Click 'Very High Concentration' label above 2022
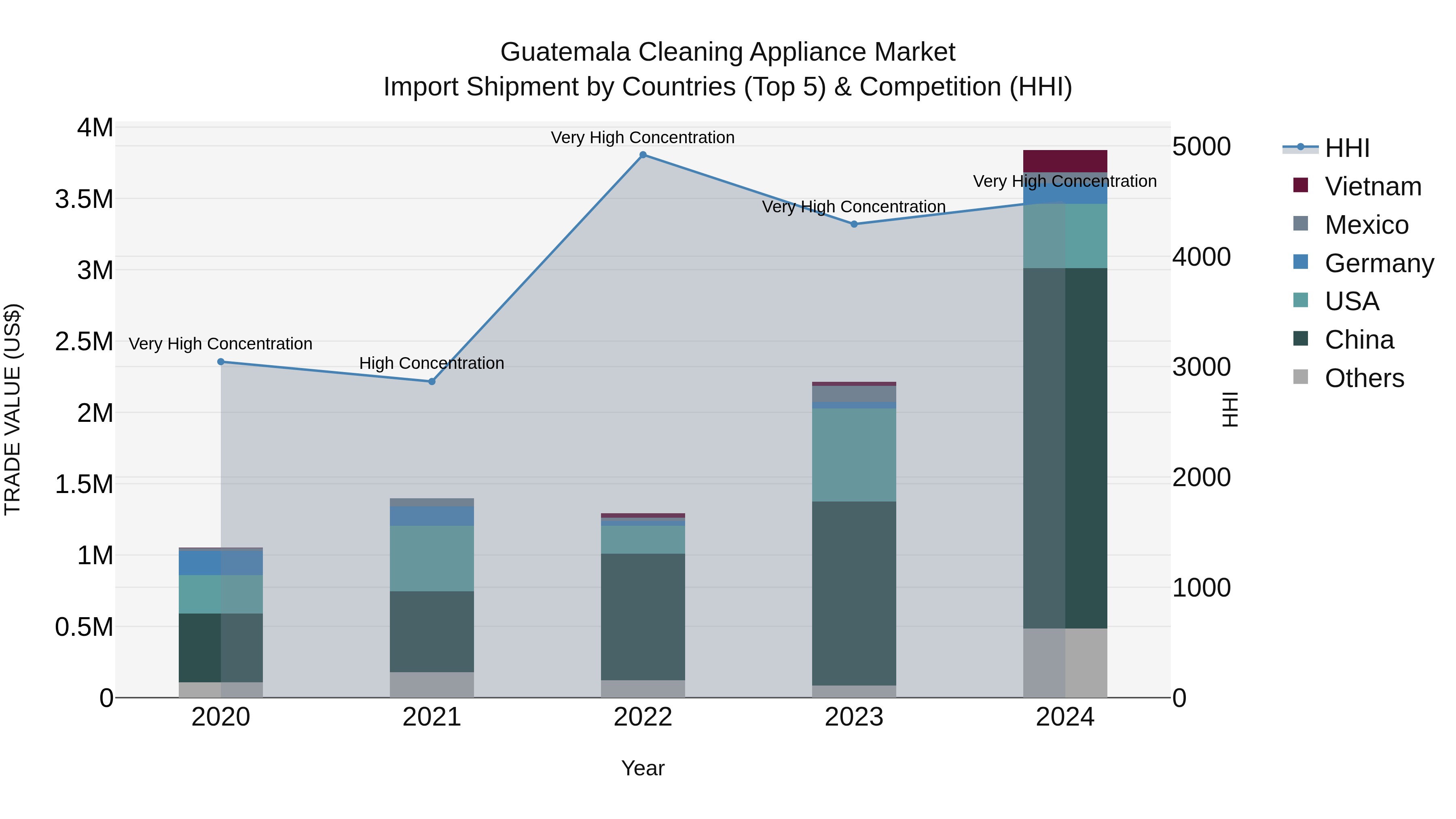 click(643, 138)
